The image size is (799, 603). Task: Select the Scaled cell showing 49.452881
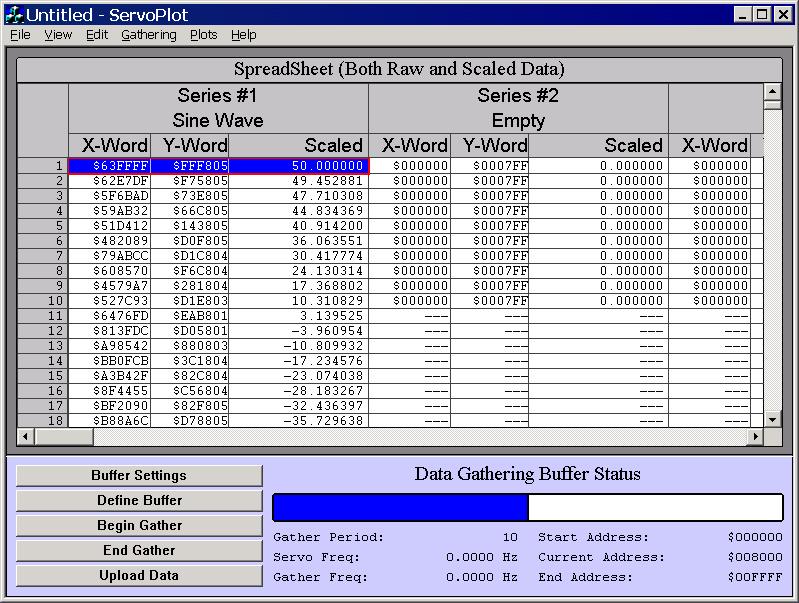click(298, 181)
